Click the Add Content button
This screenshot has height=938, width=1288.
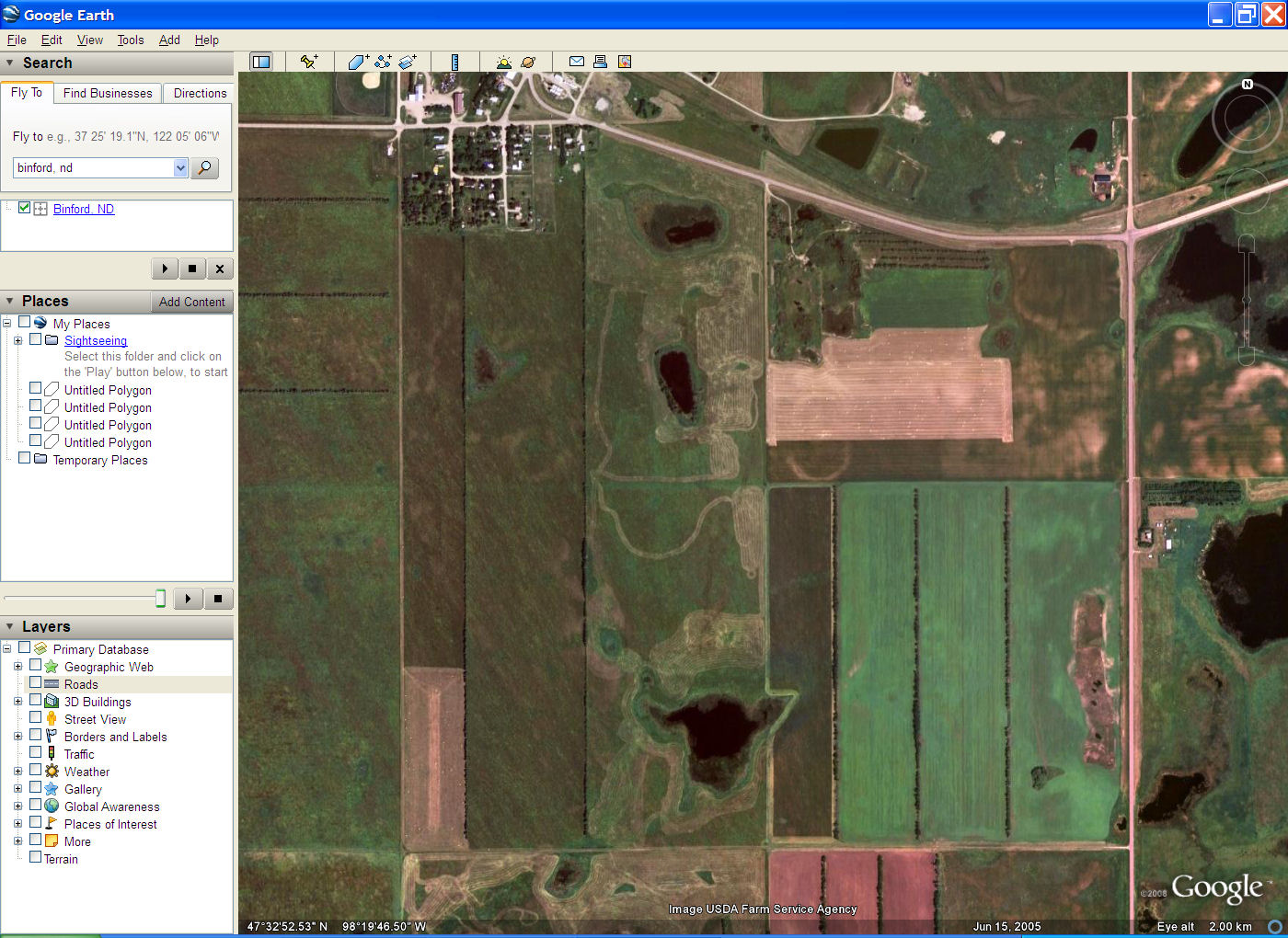(191, 302)
